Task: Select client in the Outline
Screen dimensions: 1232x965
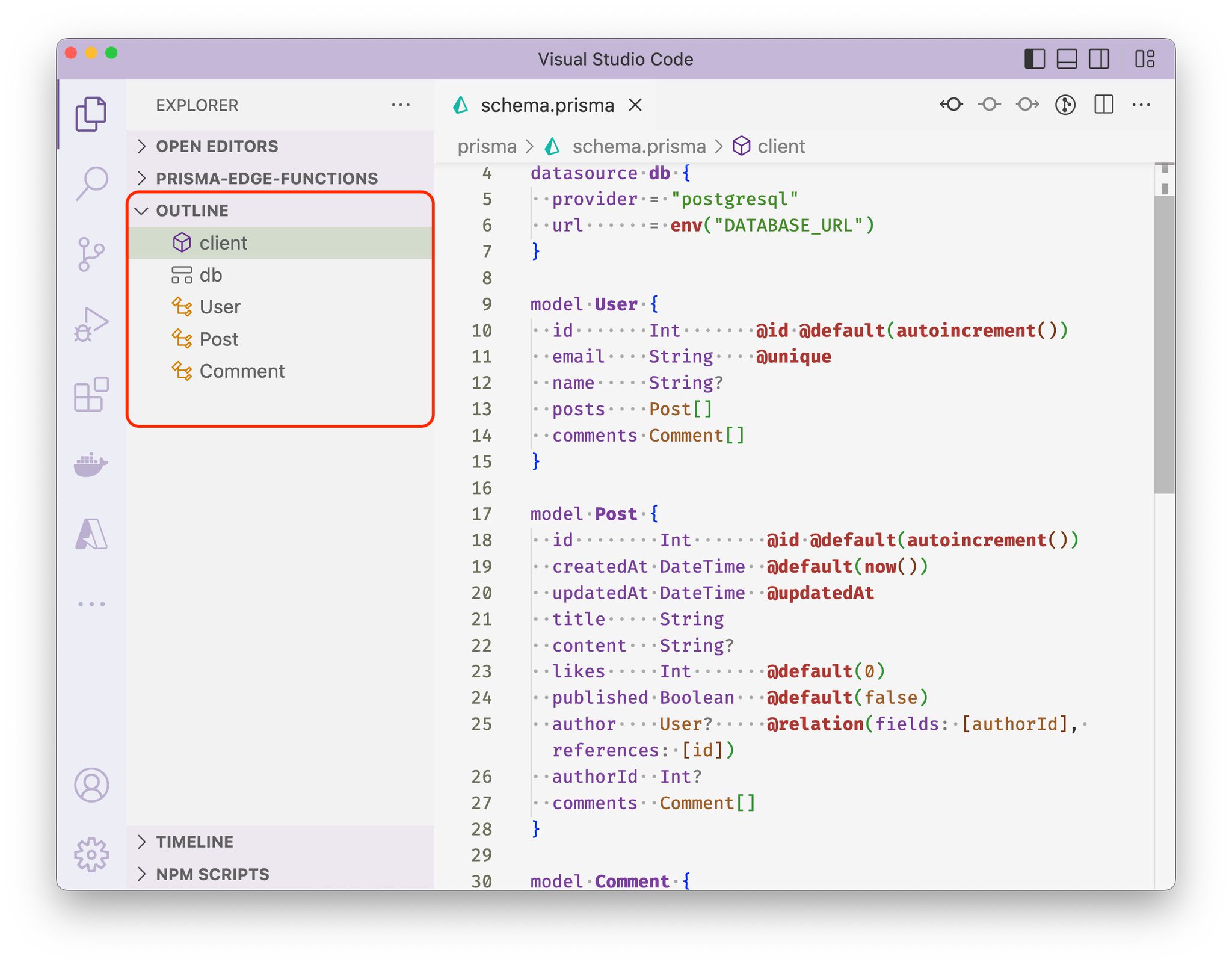Action: tap(280, 243)
